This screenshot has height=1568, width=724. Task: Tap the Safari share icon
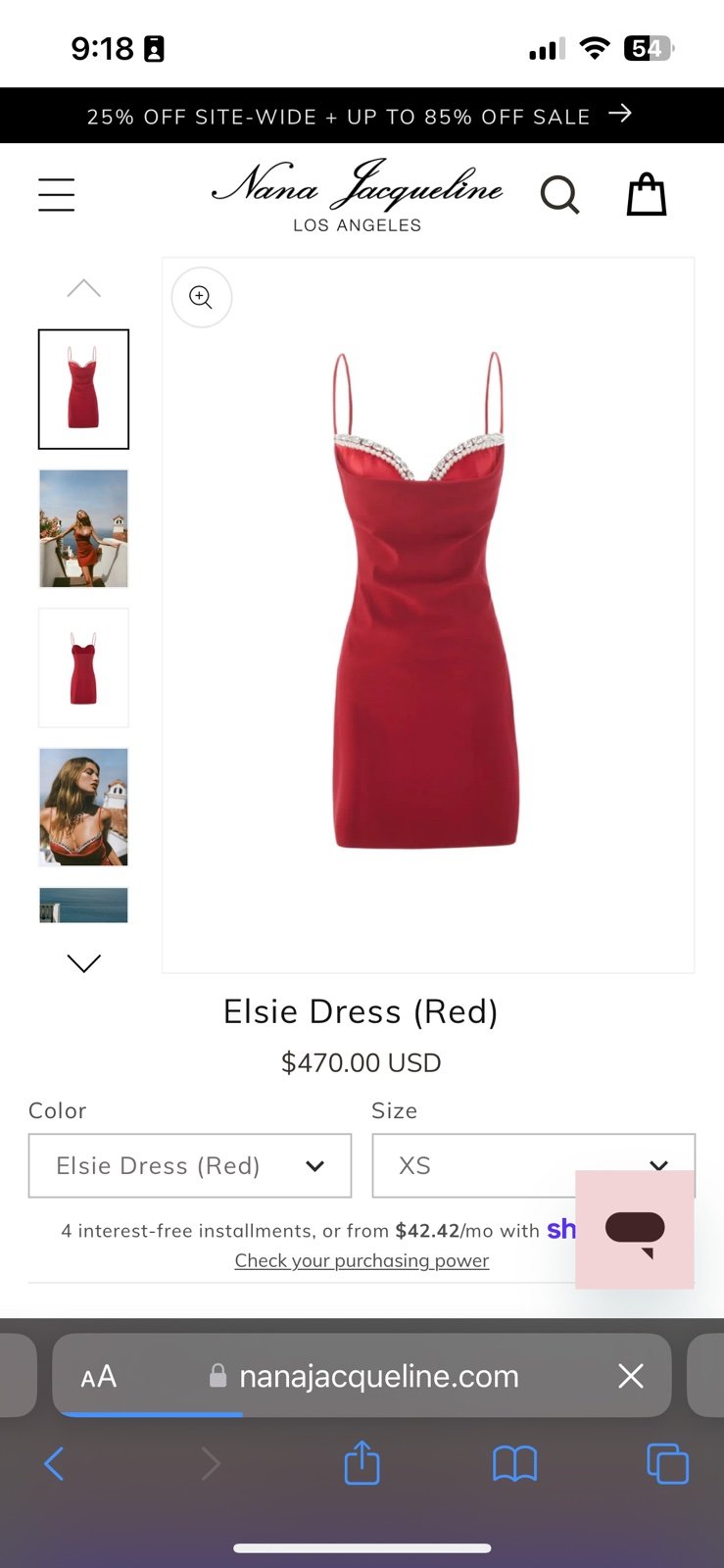pyautogui.click(x=362, y=1463)
